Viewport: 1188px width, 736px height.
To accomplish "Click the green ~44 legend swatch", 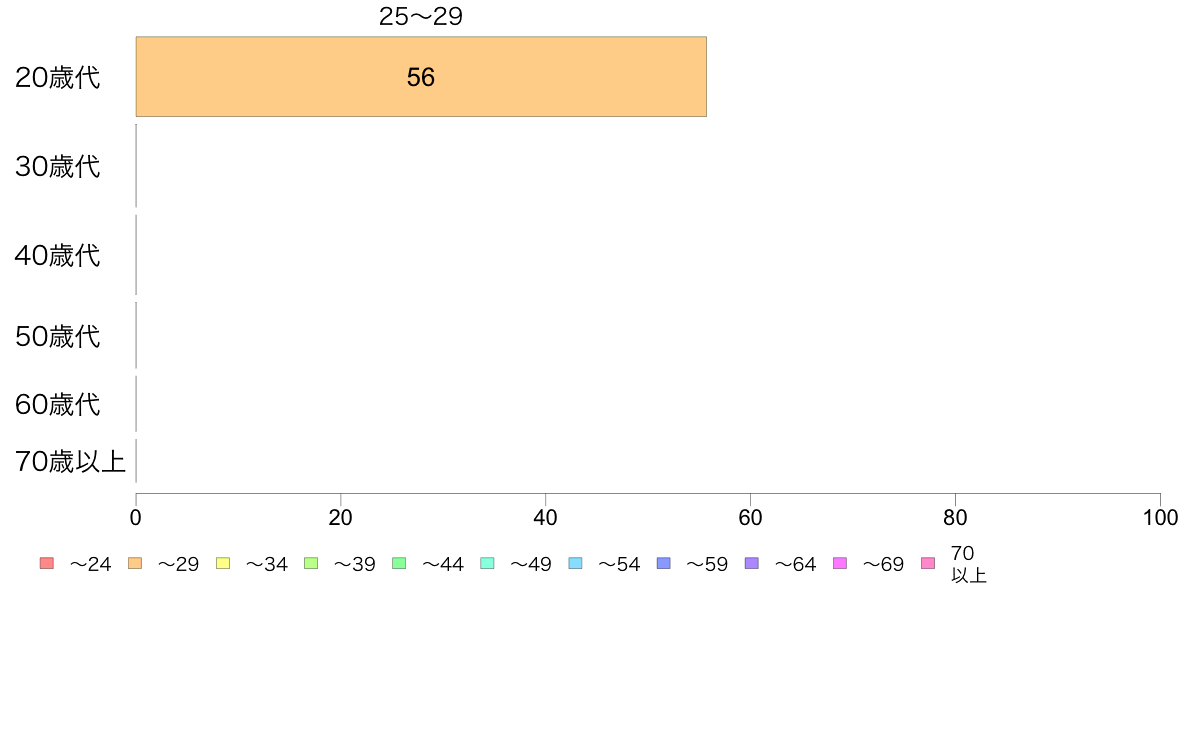I will [x=399, y=563].
